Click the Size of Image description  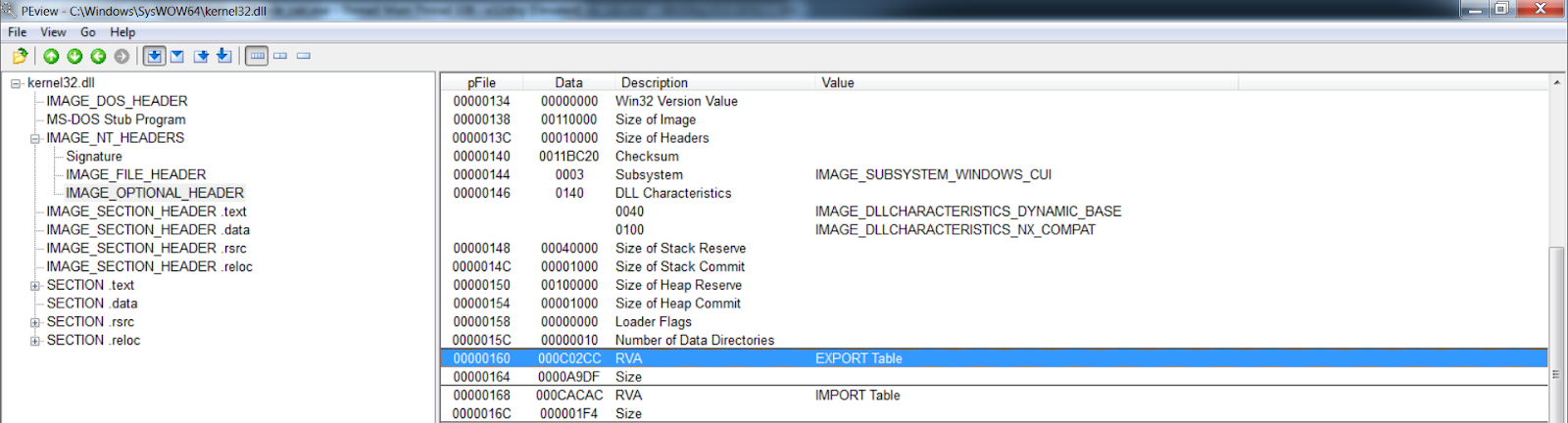[x=656, y=119]
